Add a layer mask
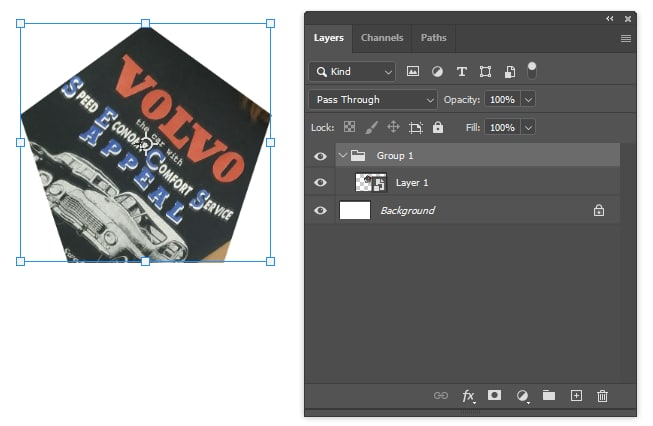The width and height of the screenshot is (653, 426). [494, 395]
